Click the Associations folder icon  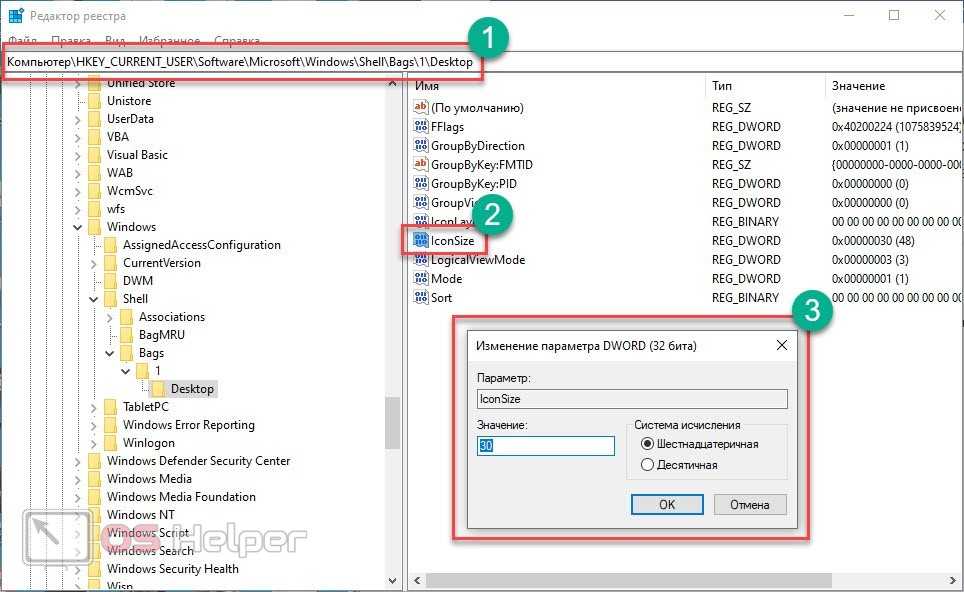click(127, 317)
